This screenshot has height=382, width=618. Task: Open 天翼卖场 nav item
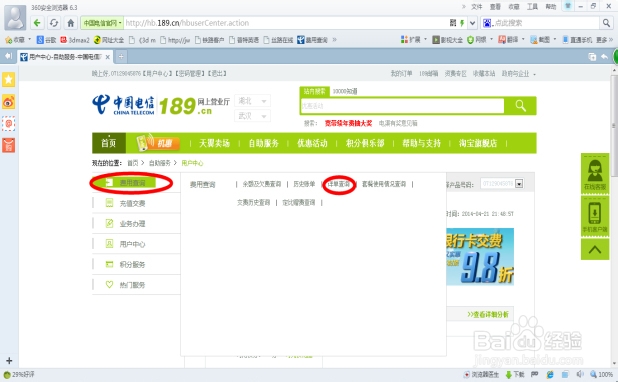(x=214, y=143)
